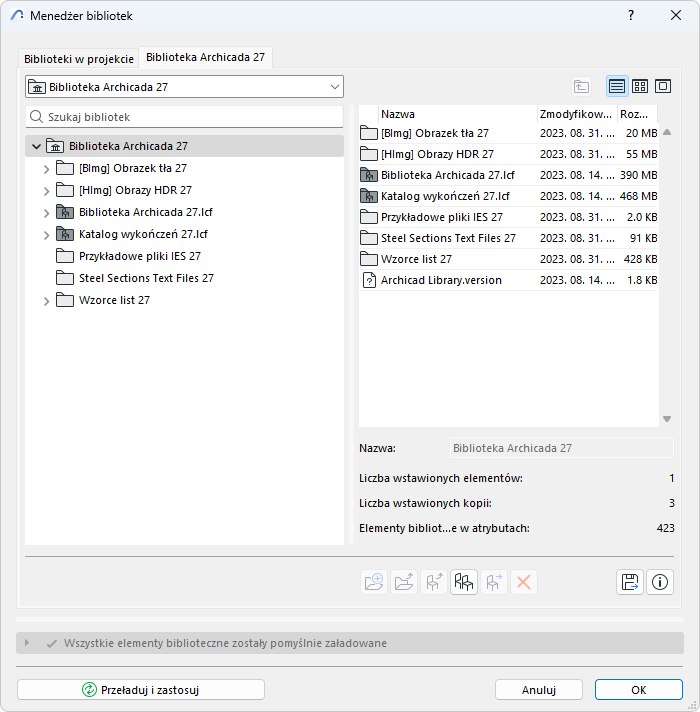Click the Anuluj button
Image resolution: width=700 pixels, height=712 pixels.
pyautogui.click(x=539, y=690)
